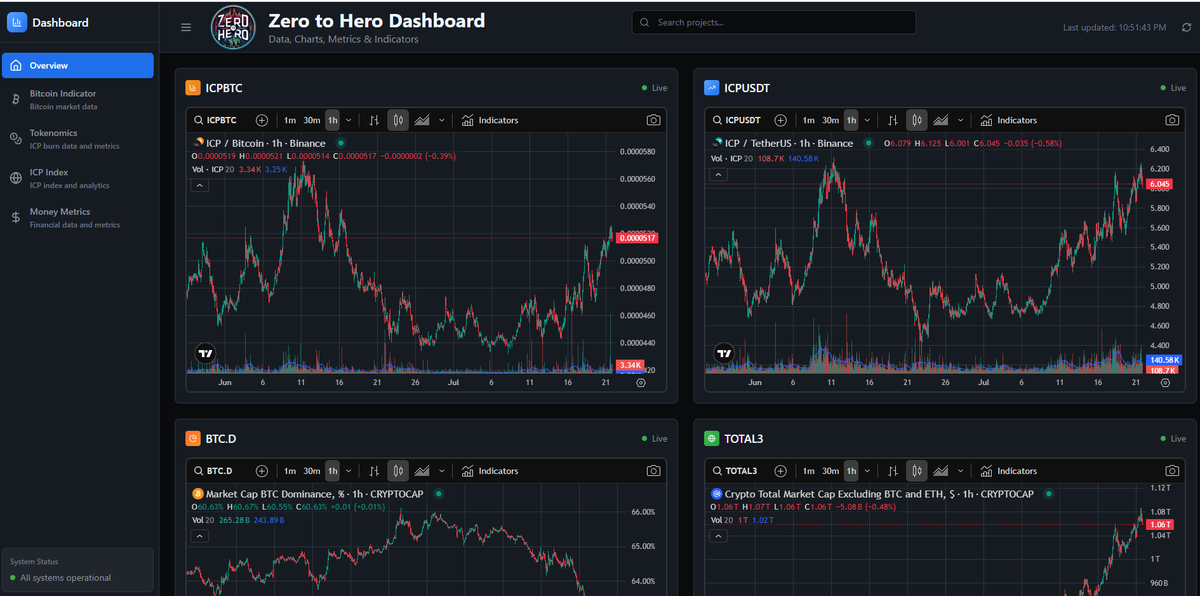Select Bars chart style on ICPUSDT chart
The image size is (1200, 596).
(893, 120)
